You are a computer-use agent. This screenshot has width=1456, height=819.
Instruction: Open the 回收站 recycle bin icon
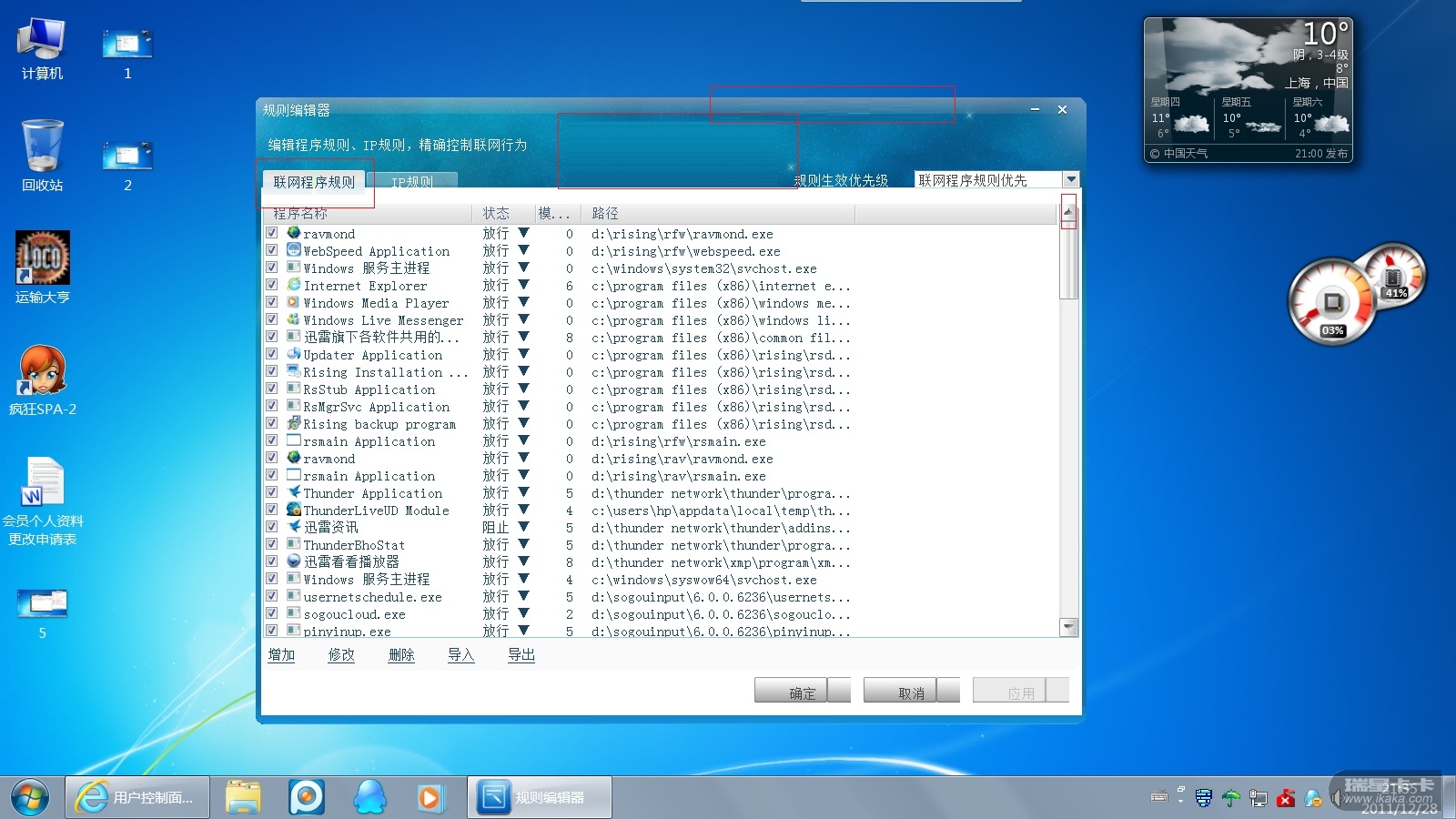pyautogui.click(x=42, y=147)
